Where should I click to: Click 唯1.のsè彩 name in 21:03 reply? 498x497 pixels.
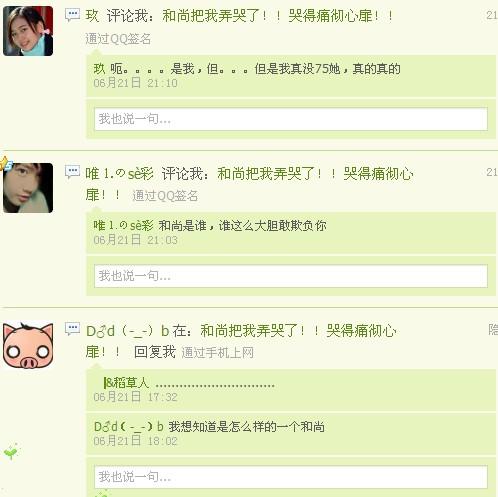[x=123, y=226]
